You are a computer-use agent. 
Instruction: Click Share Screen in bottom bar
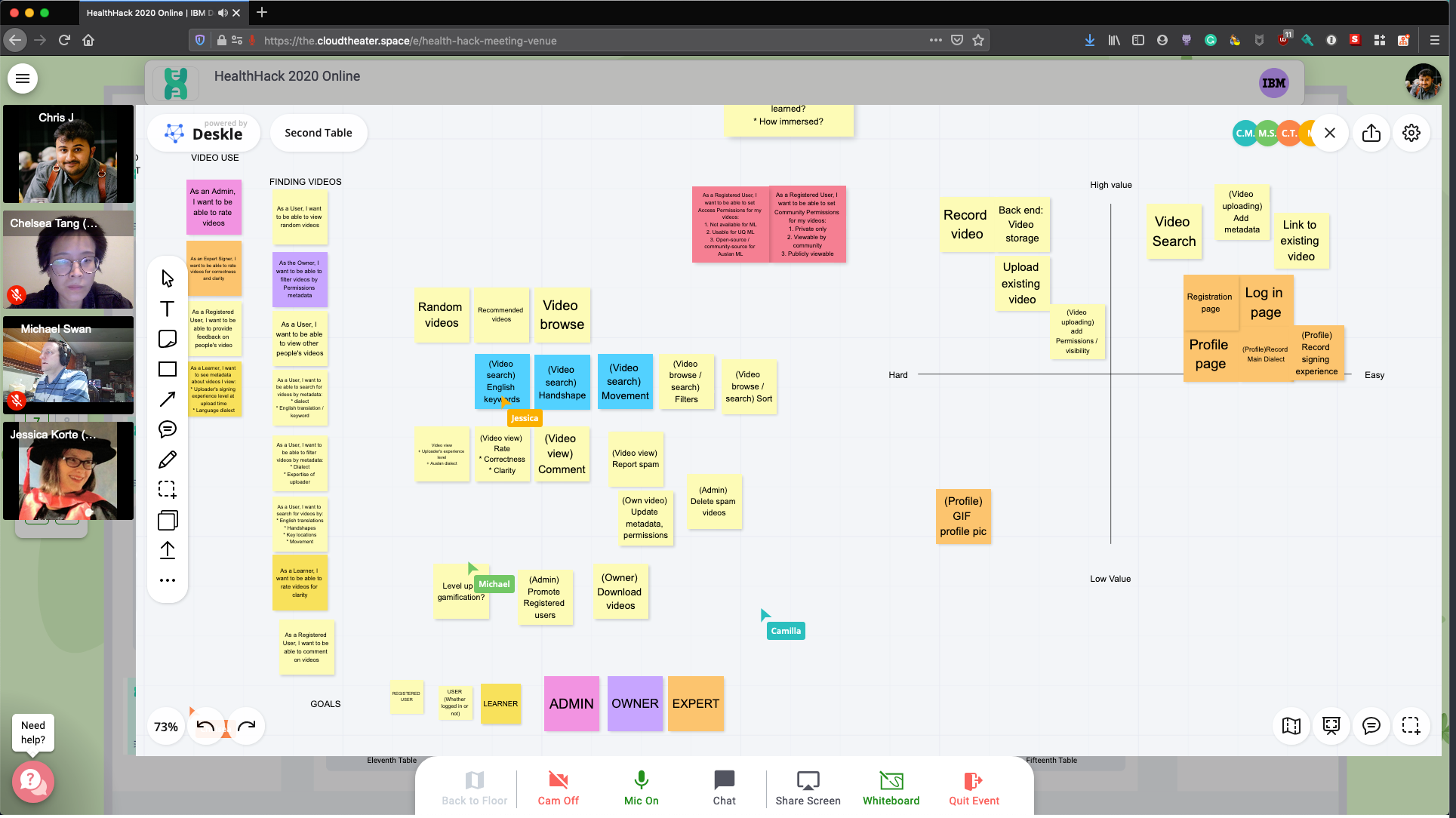(808, 788)
